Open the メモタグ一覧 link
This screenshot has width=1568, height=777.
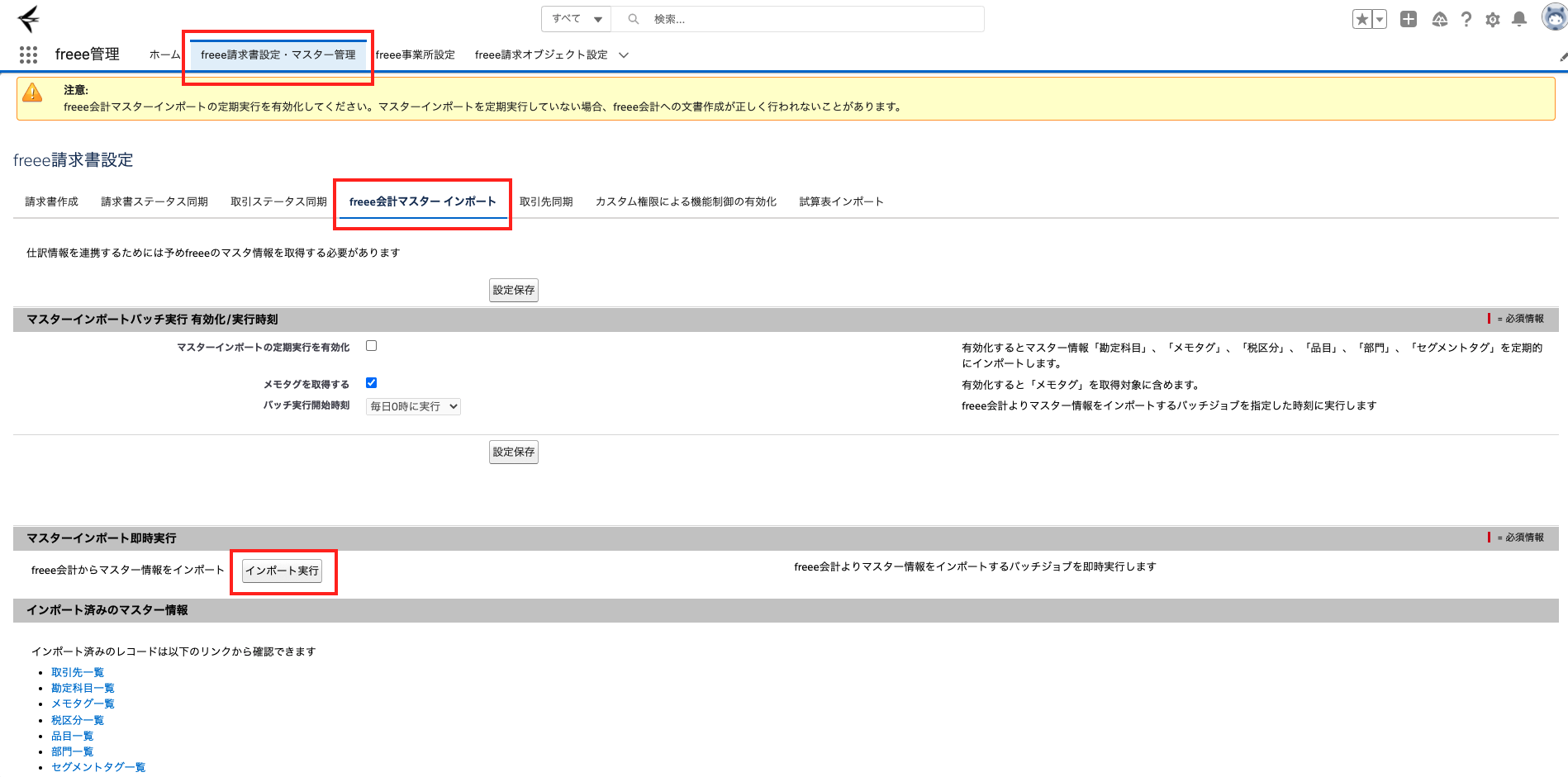point(83,704)
